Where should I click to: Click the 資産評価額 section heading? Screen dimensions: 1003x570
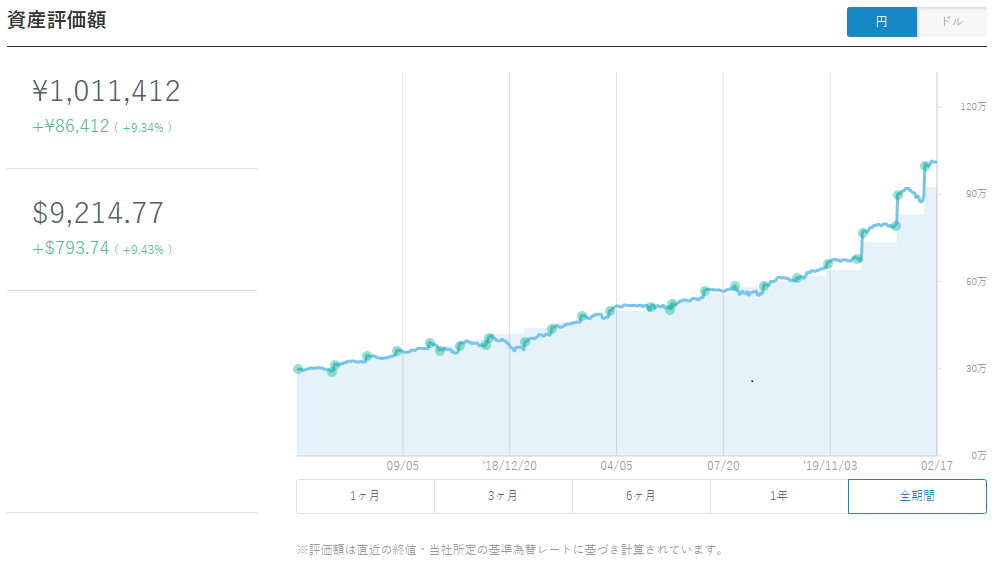coord(57,21)
